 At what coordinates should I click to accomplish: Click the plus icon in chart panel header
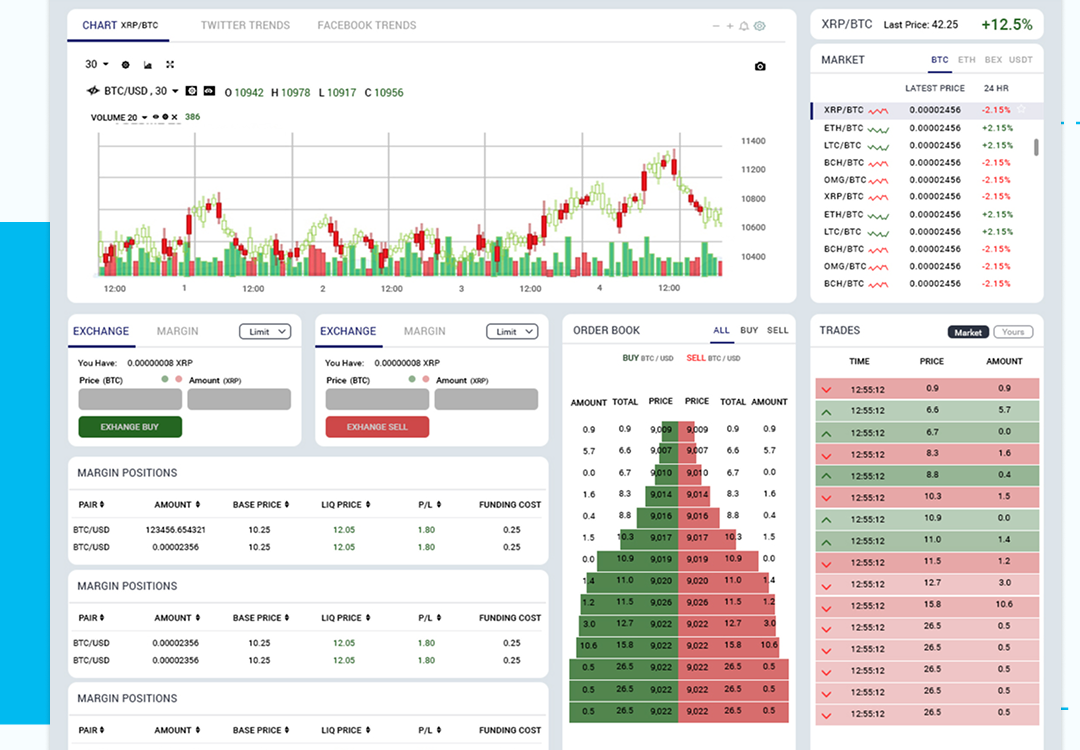729,26
